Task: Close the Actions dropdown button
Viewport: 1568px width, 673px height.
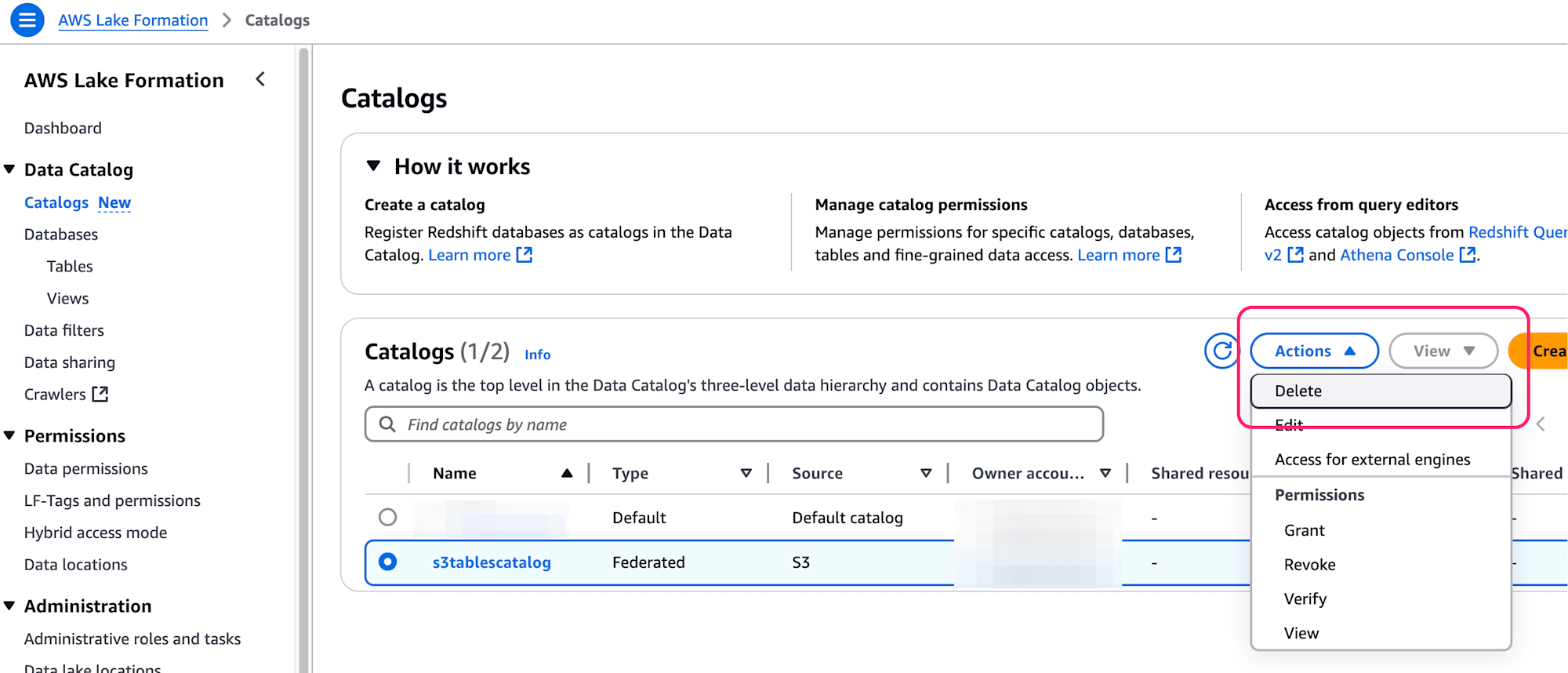Action: click(x=1314, y=351)
